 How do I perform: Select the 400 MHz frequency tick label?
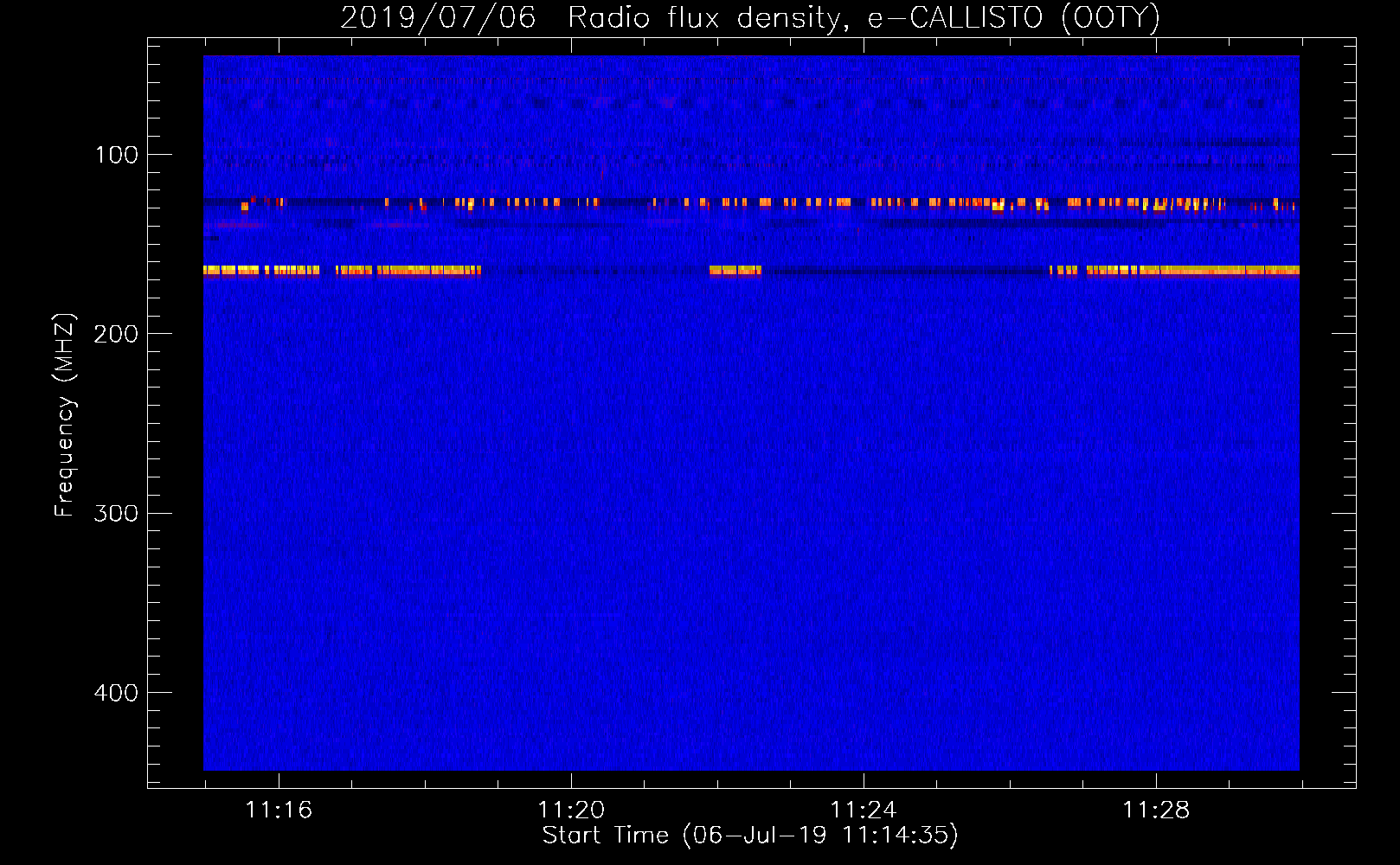[x=116, y=693]
